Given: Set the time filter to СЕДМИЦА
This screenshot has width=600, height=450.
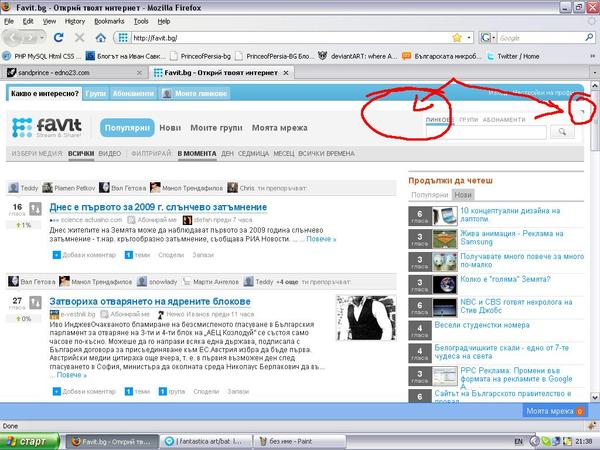Looking at the screenshot, I should pos(253,153).
